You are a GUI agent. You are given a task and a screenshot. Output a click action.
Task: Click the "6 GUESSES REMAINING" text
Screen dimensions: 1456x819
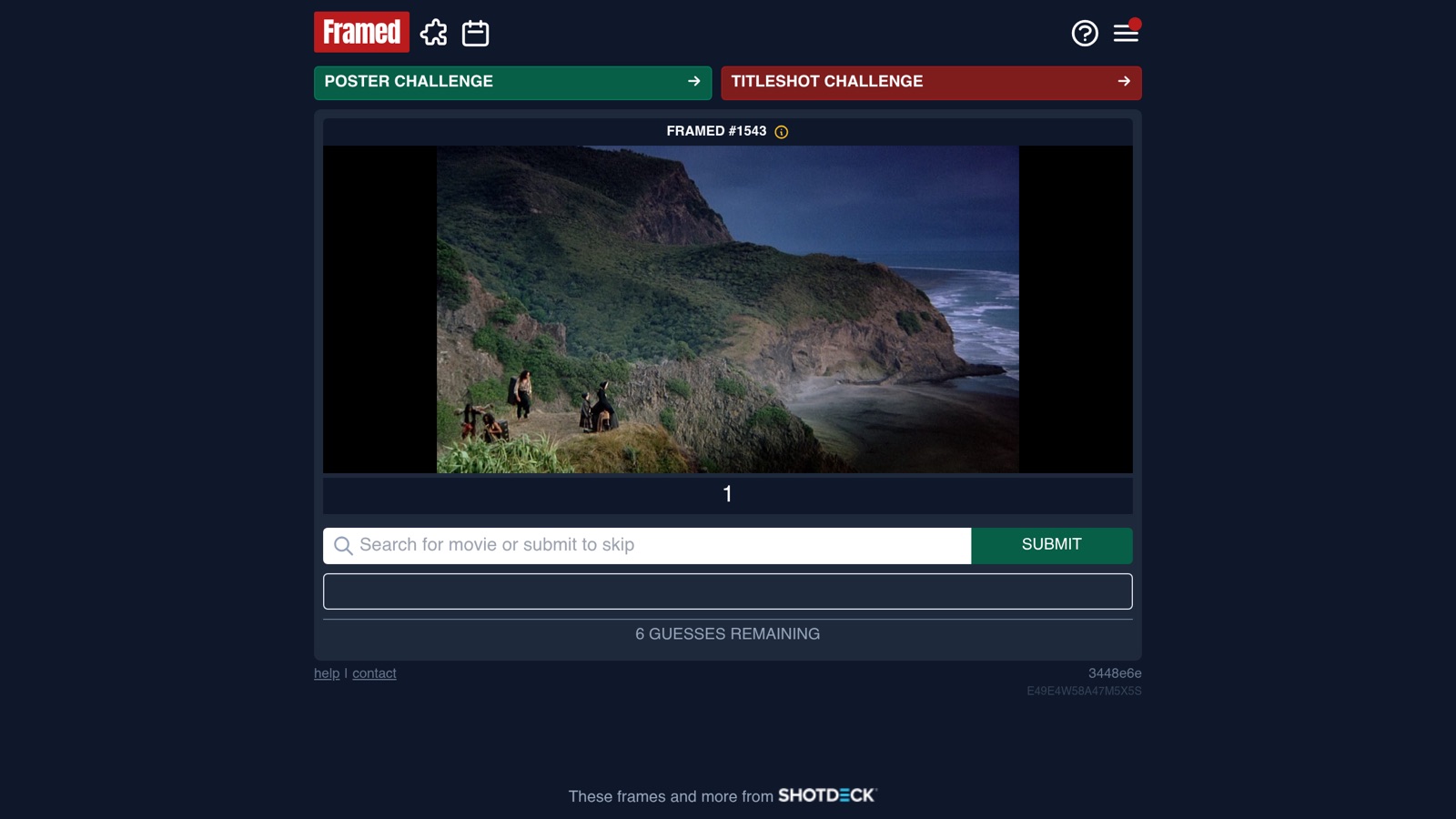[728, 634]
